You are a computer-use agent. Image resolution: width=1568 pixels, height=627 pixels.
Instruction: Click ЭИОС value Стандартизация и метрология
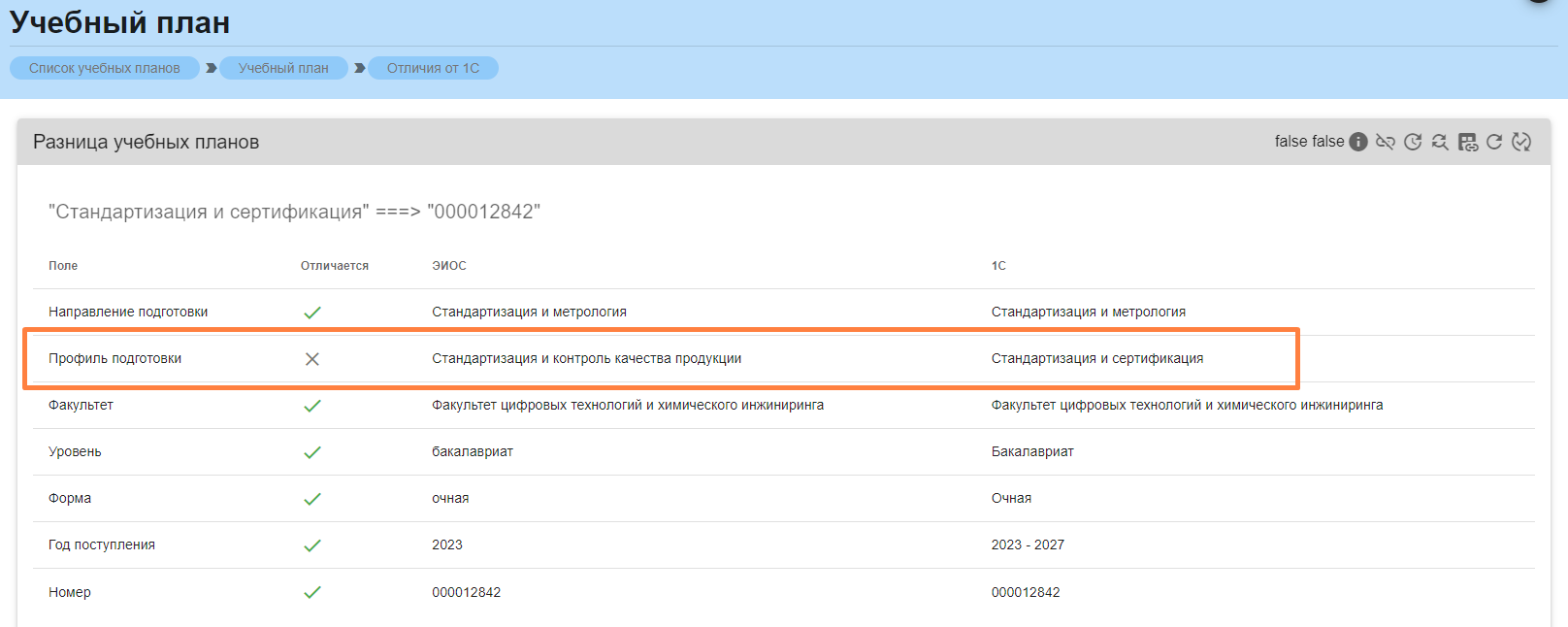(529, 312)
